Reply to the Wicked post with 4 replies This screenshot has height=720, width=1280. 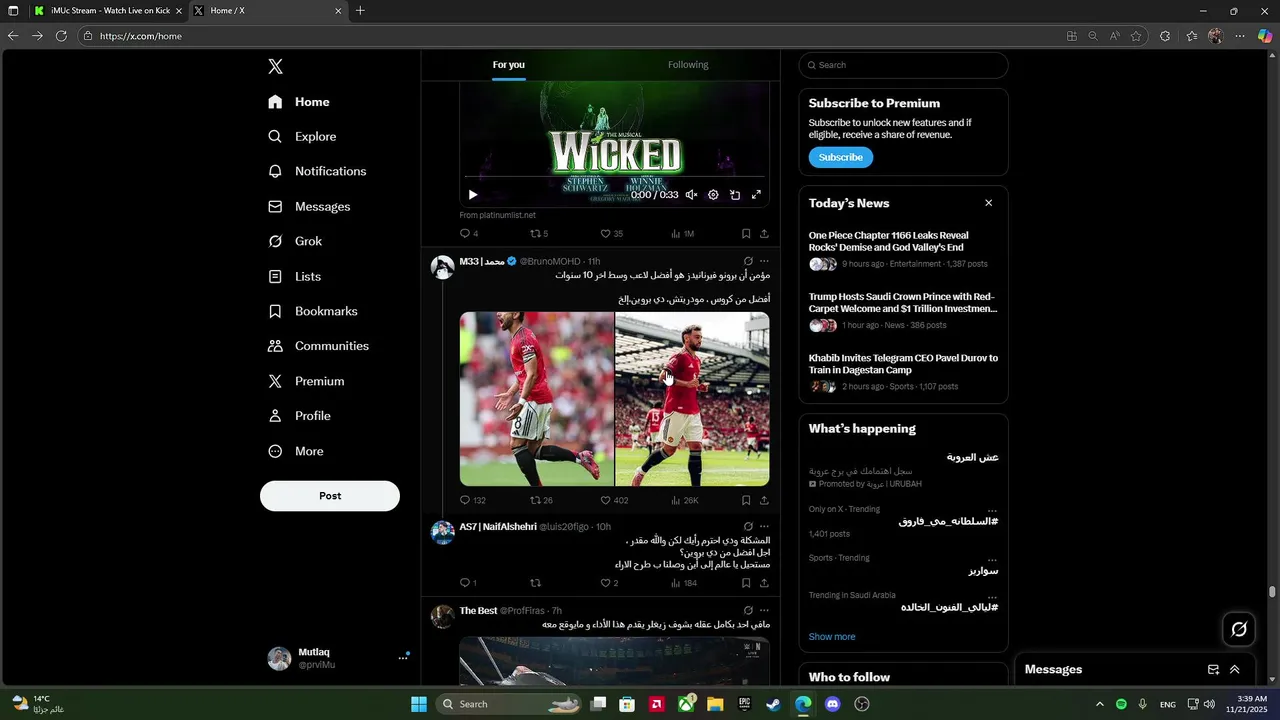(x=469, y=234)
